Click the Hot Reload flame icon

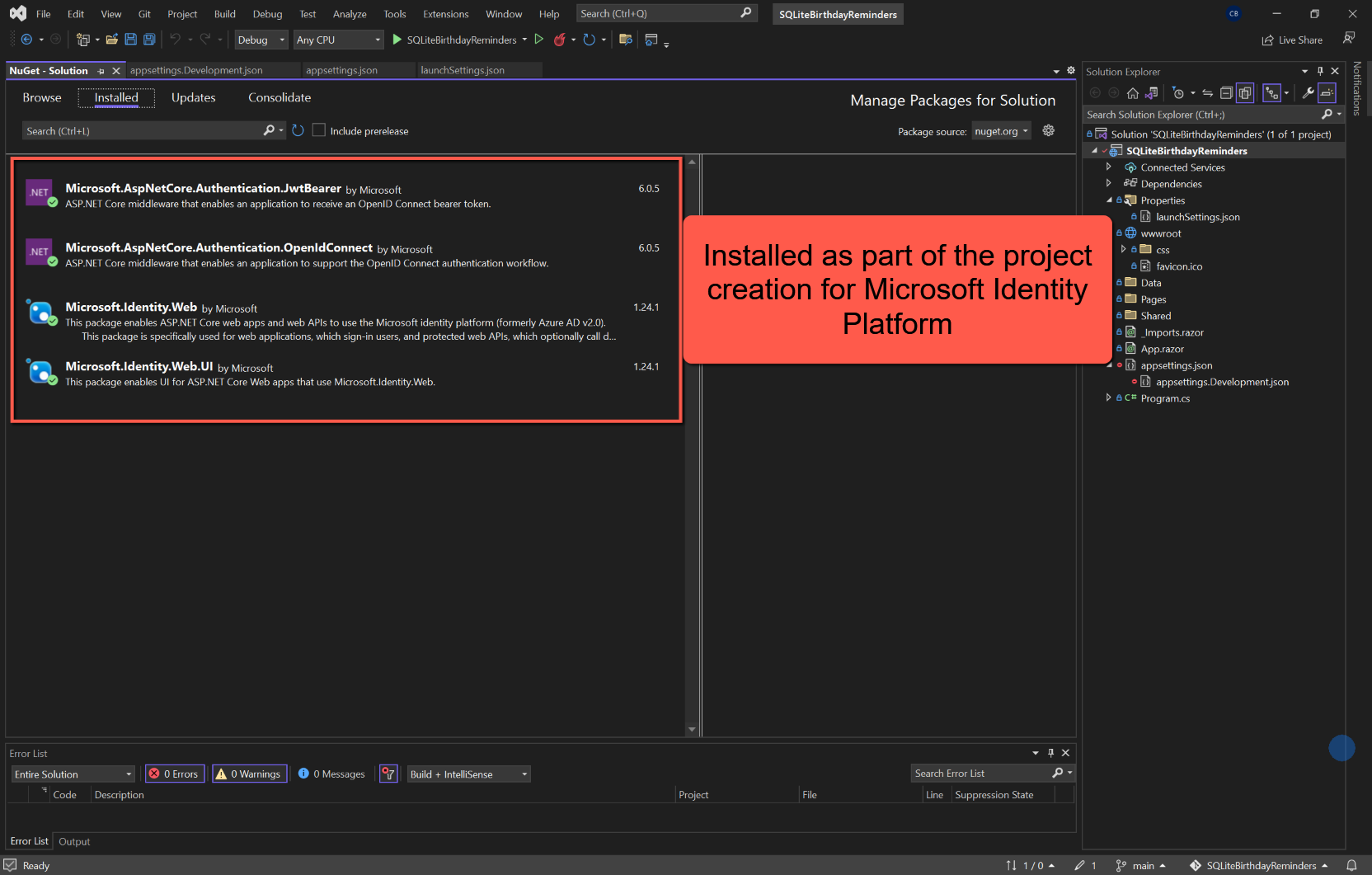[560, 40]
